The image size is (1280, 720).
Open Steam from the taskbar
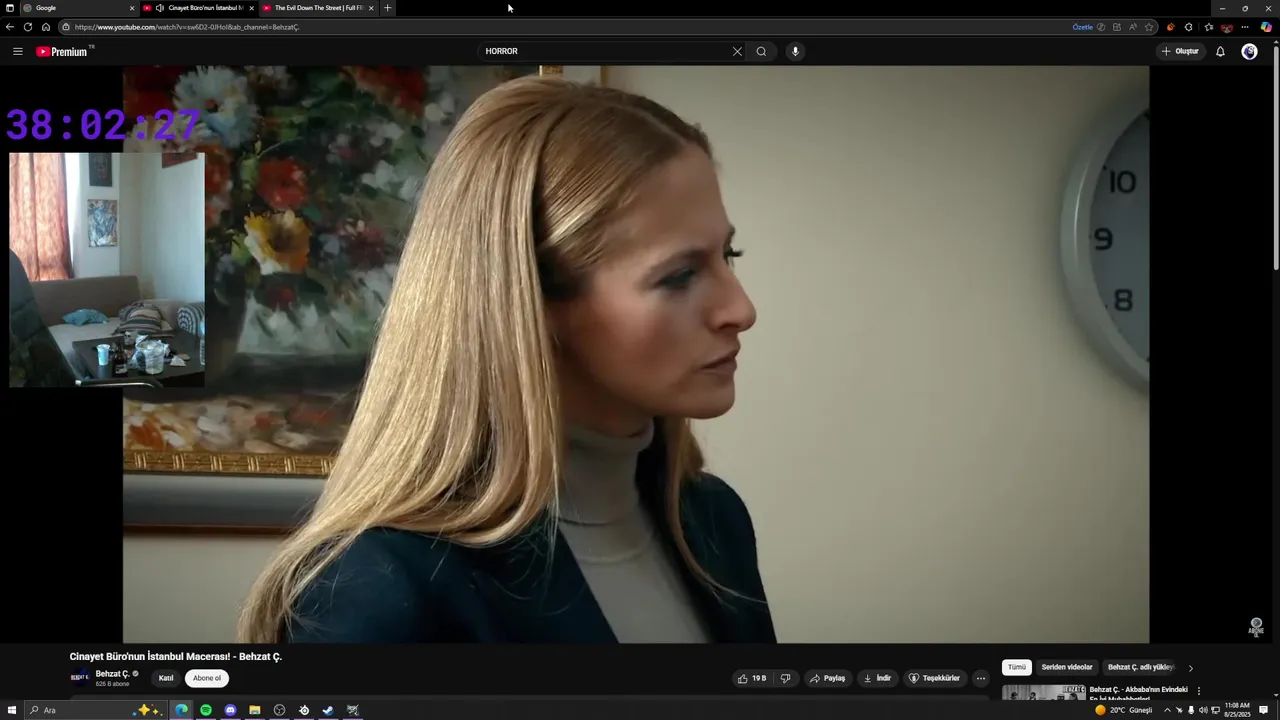[328, 710]
